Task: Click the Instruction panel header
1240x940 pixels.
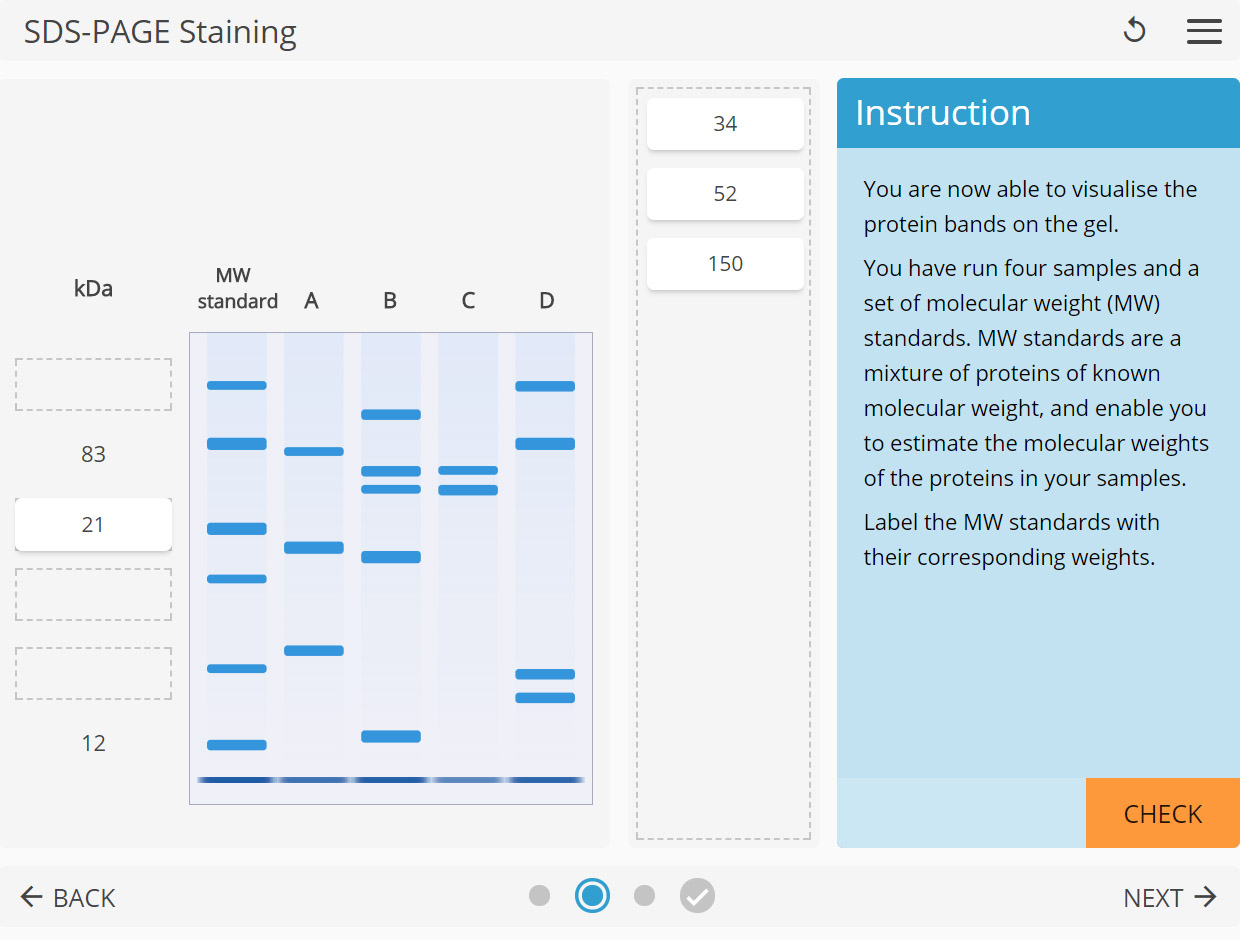Action: [941, 113]
